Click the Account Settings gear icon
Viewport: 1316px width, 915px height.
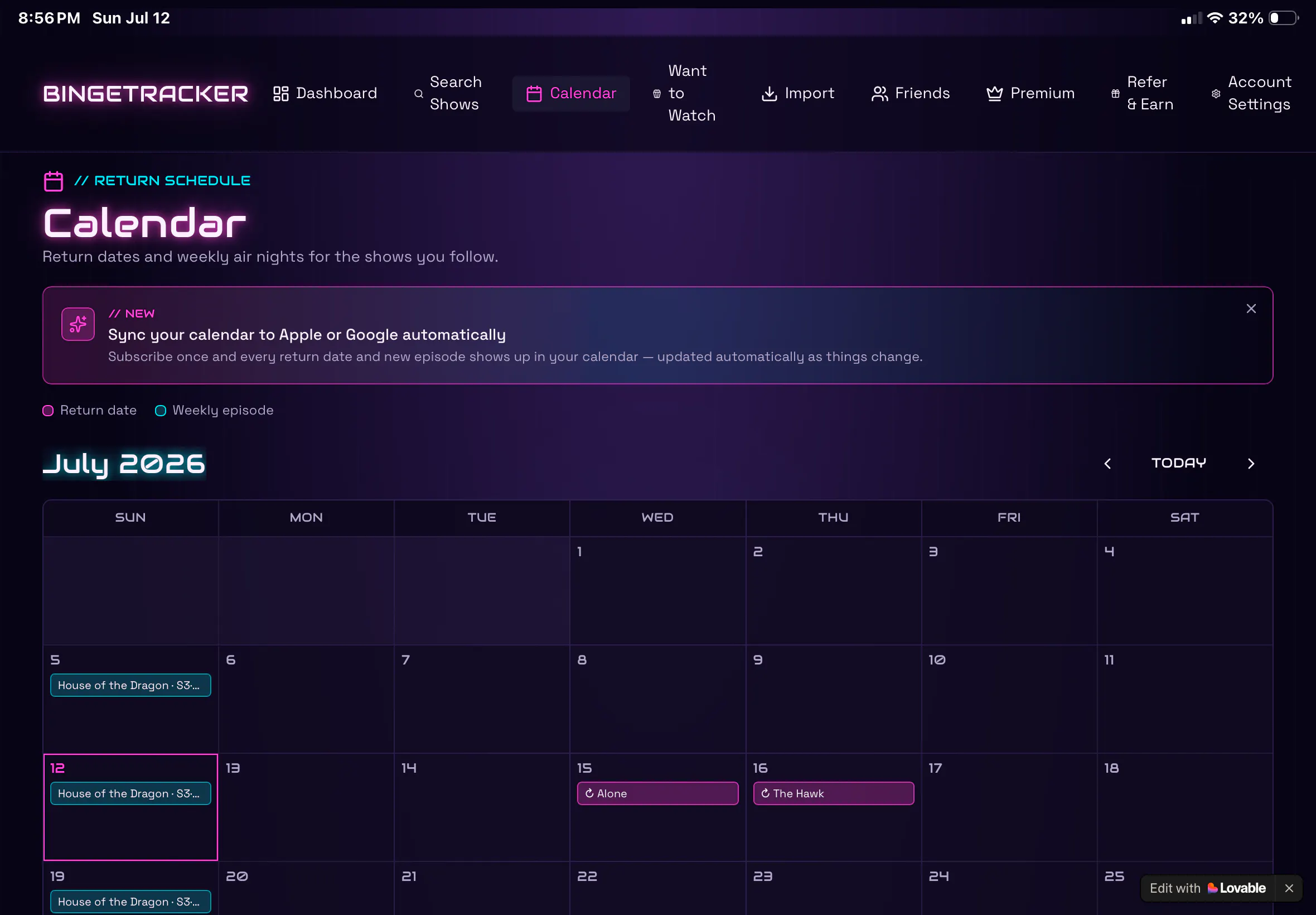(x=1216, y=93)
